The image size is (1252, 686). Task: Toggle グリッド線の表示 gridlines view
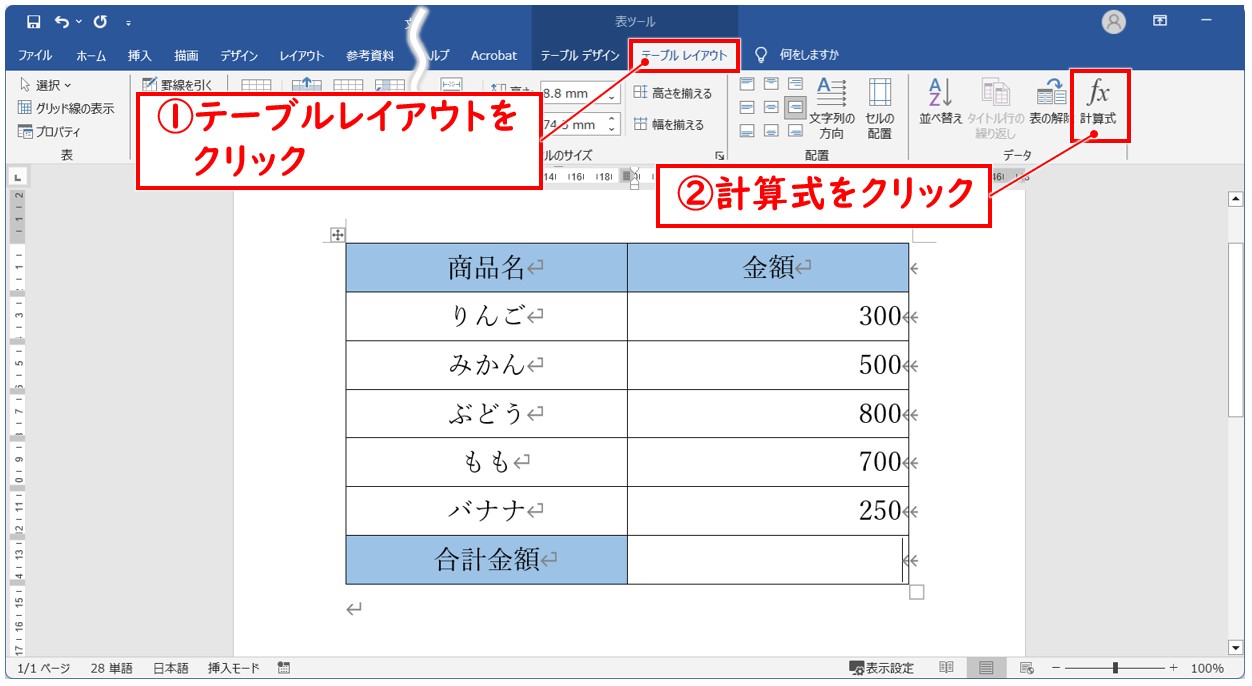[x=66, y=108]
